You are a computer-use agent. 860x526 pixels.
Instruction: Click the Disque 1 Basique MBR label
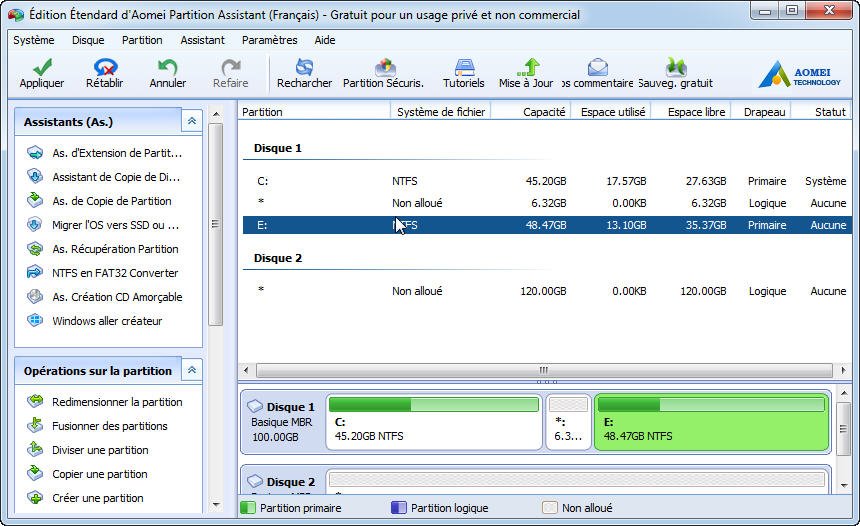282,422
